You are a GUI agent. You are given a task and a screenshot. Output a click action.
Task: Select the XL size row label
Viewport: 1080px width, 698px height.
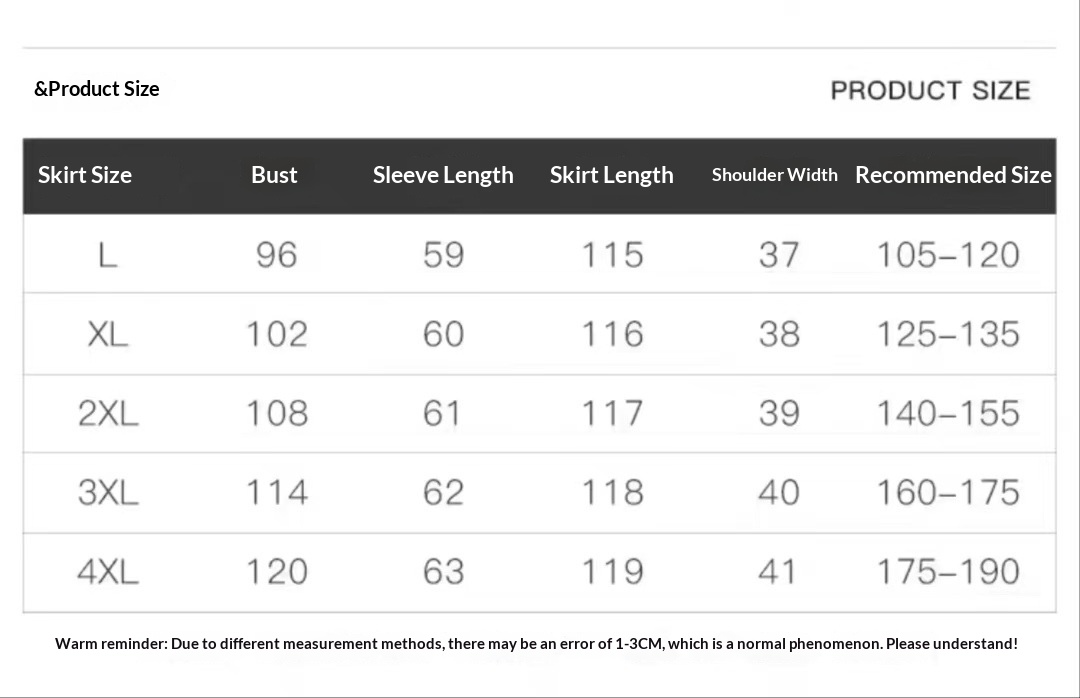pyautogui.click(x=108, y=334)
